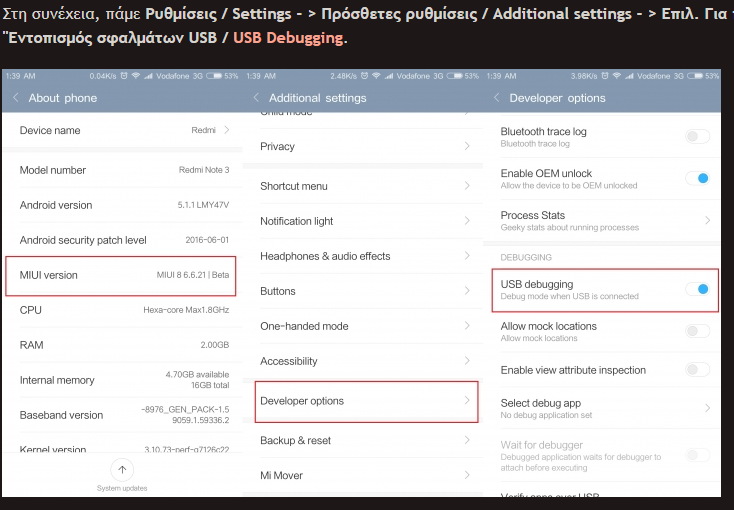Tap chevron on Process Stats row
The width and height of the screenshot is (734, 510).
708,220
